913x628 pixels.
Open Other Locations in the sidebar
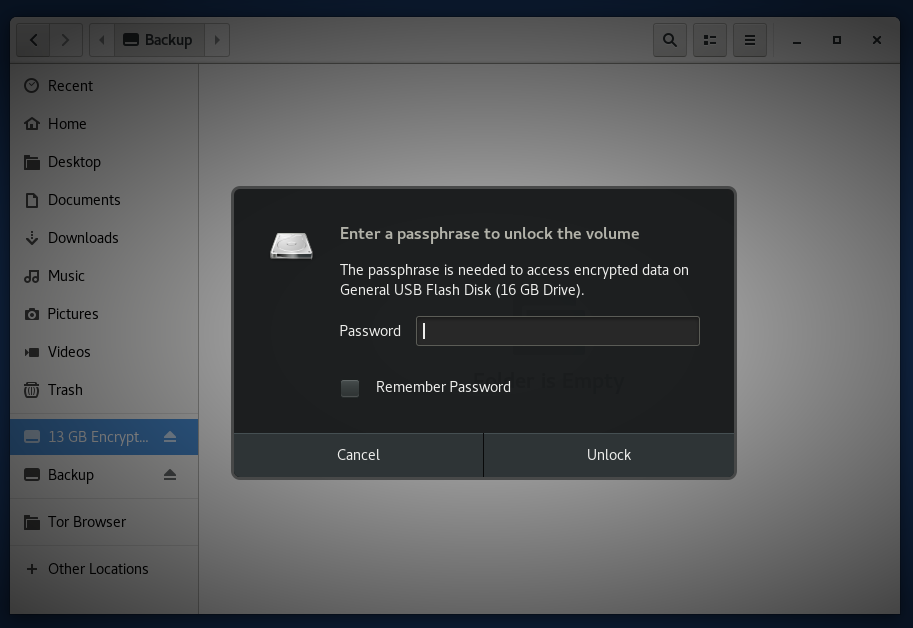104,569
